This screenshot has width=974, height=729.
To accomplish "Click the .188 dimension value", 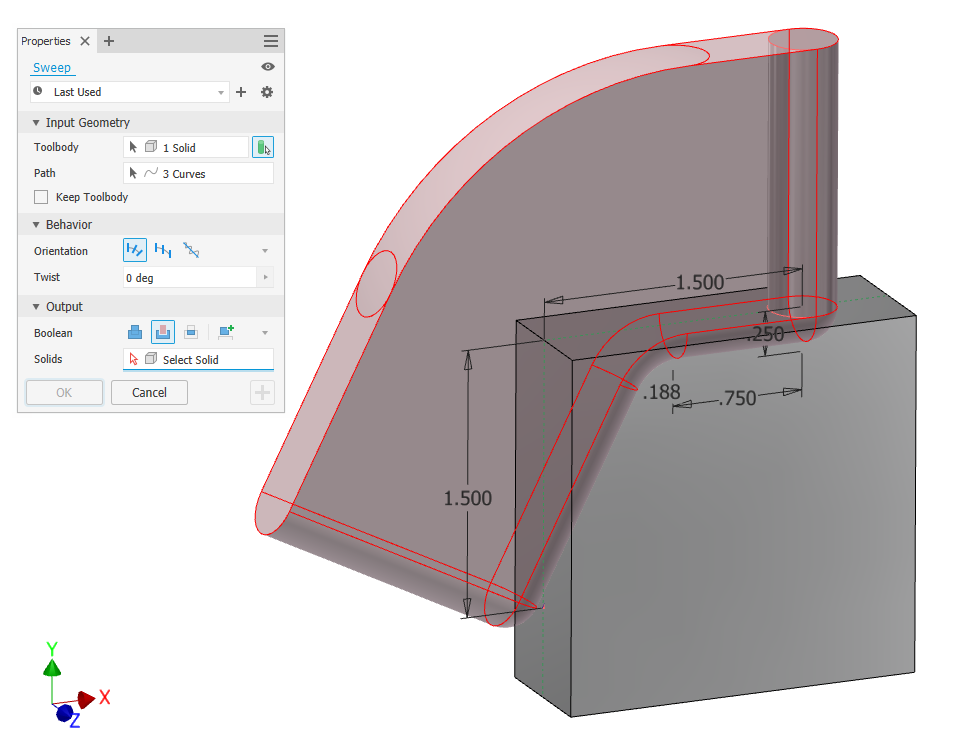I will [662, 392].
